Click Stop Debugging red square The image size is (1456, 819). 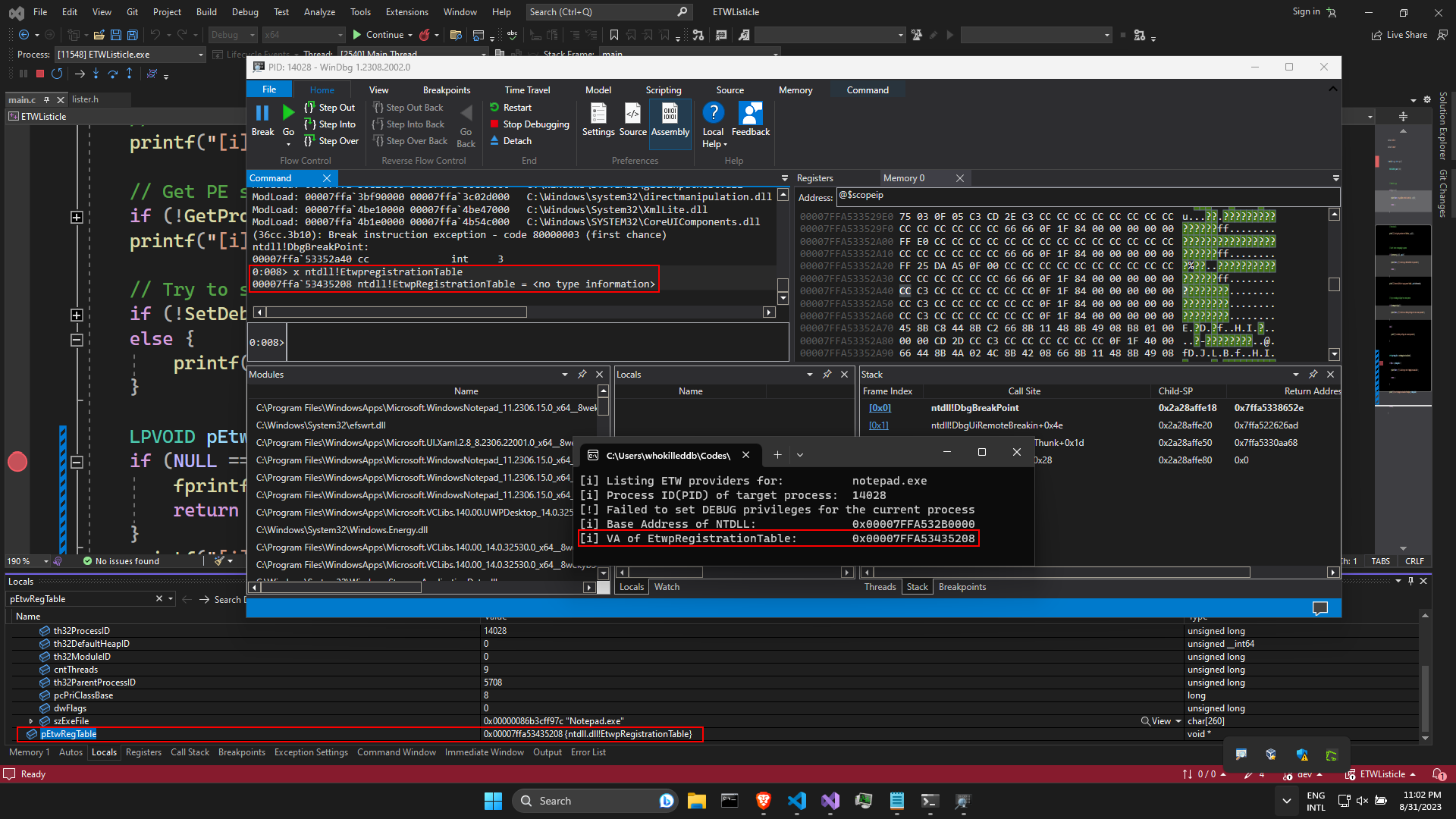tap(494, 124)
